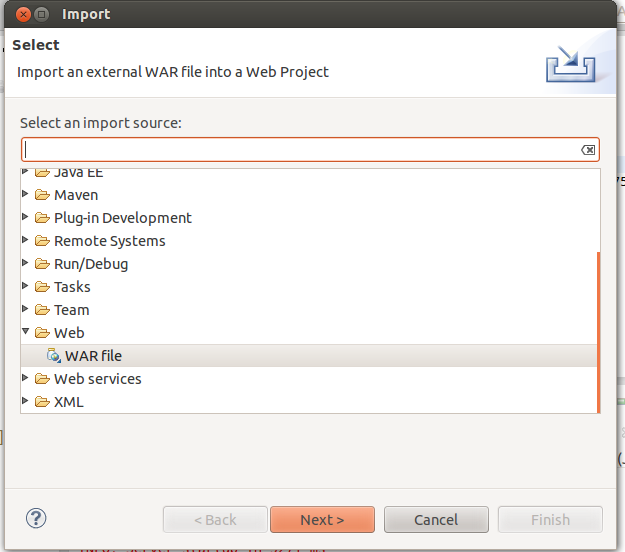Click the XML folder icon
625x552 pixels.
pos(42,402)
